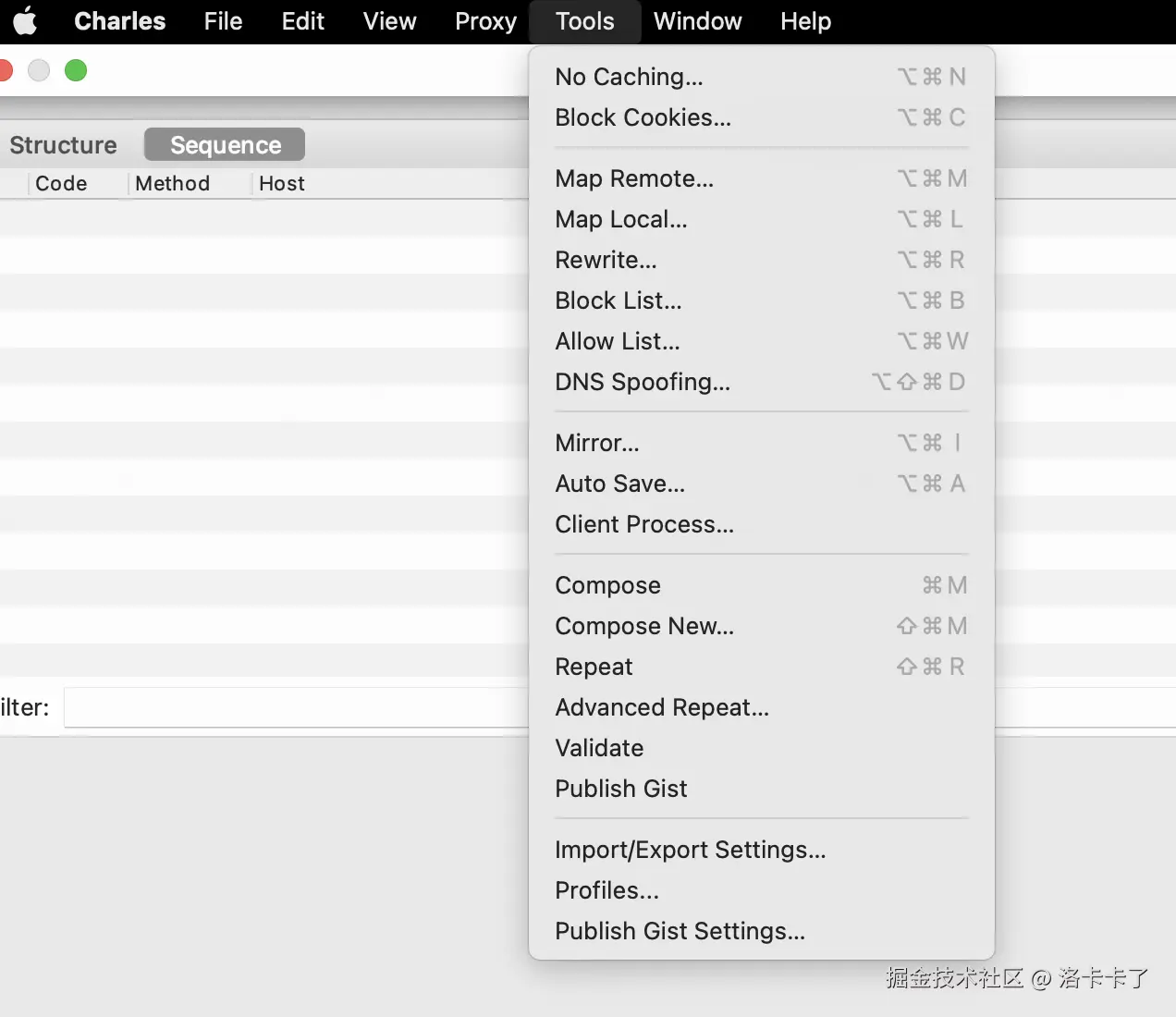Open Block List... settings
Viewport: 1176px width, 1017px height.
761,300
